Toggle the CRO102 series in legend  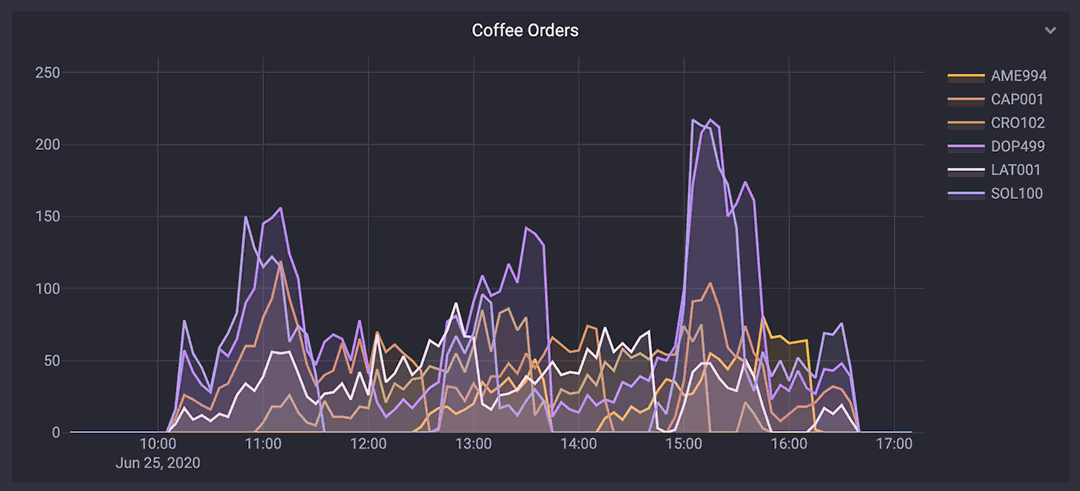click(x=996, y=123)
